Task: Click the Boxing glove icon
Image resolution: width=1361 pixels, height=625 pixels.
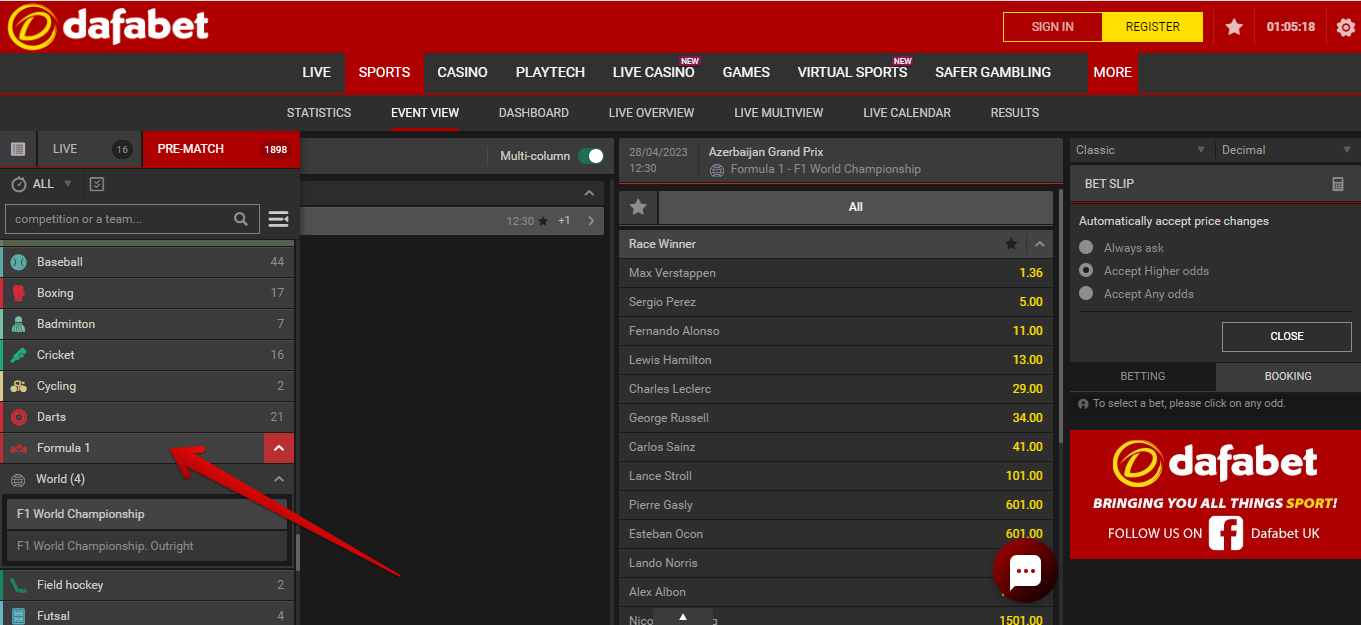Action: tap(19, 293)
